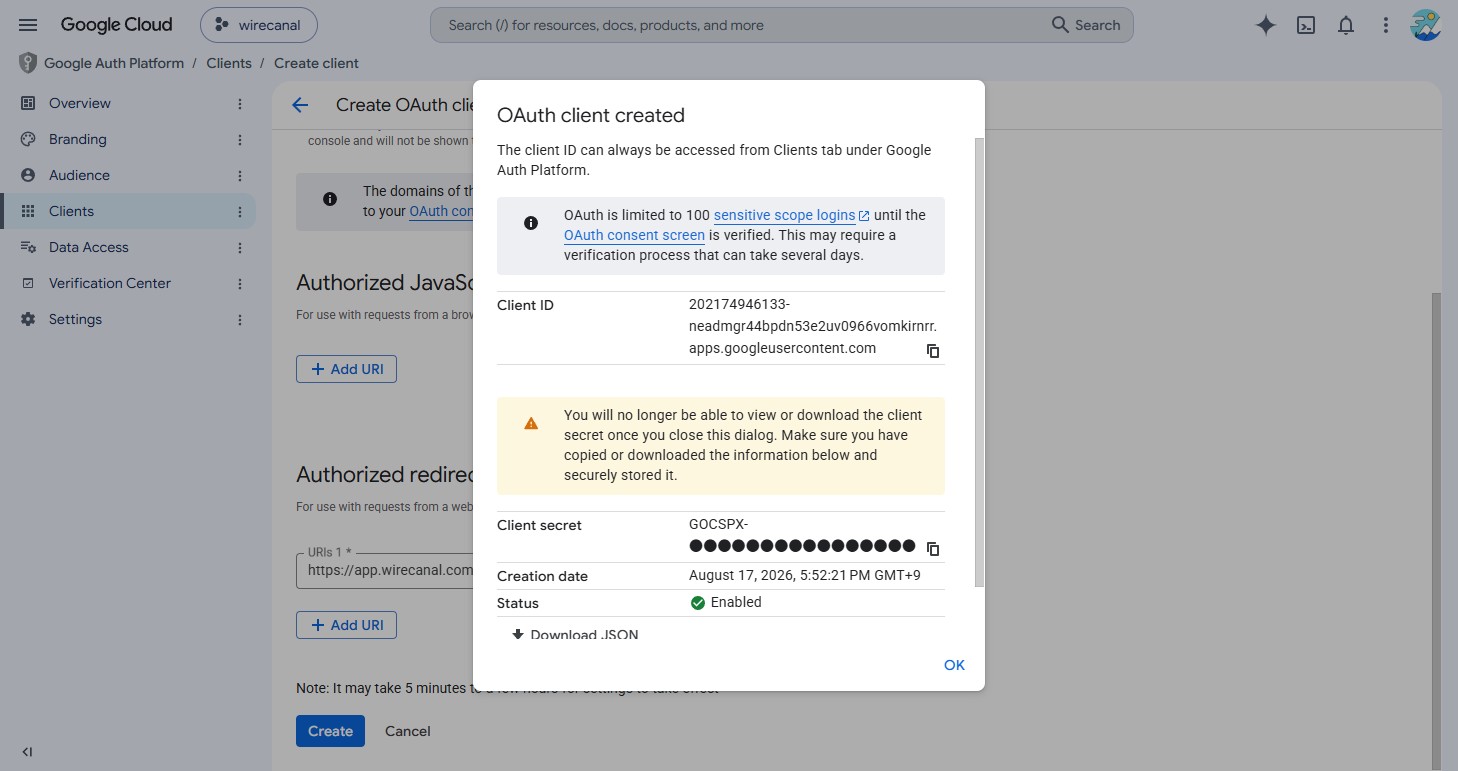The width and height of the screenshot is (1458, 771).
Task: Open the OAuth consent screen link in dialog
Action: (x=634, y=235)
